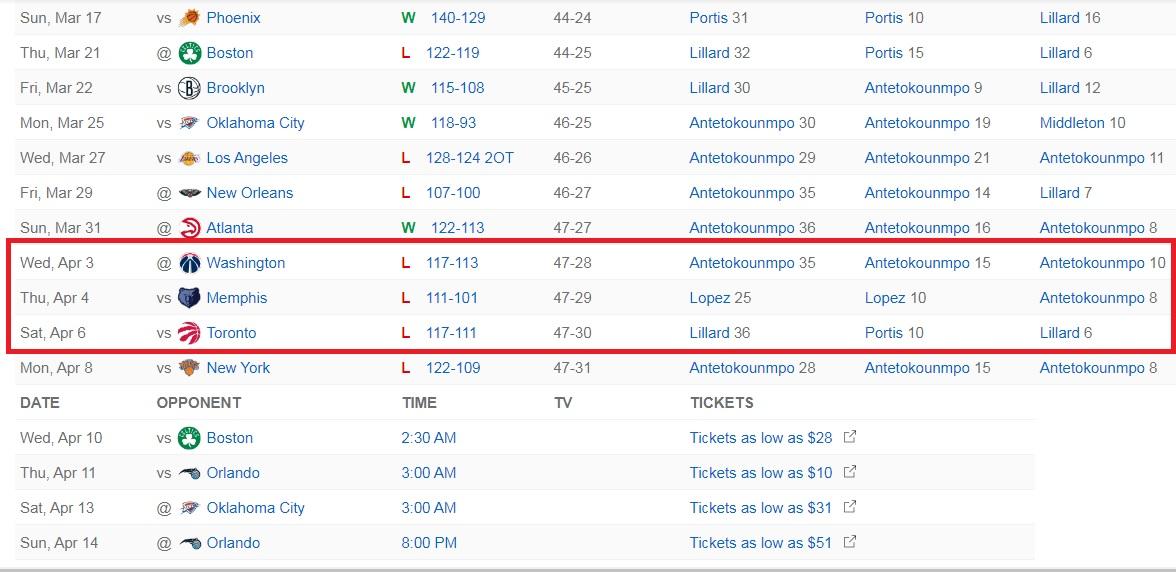Click the Washington Wizards team logo

(189, 263)
